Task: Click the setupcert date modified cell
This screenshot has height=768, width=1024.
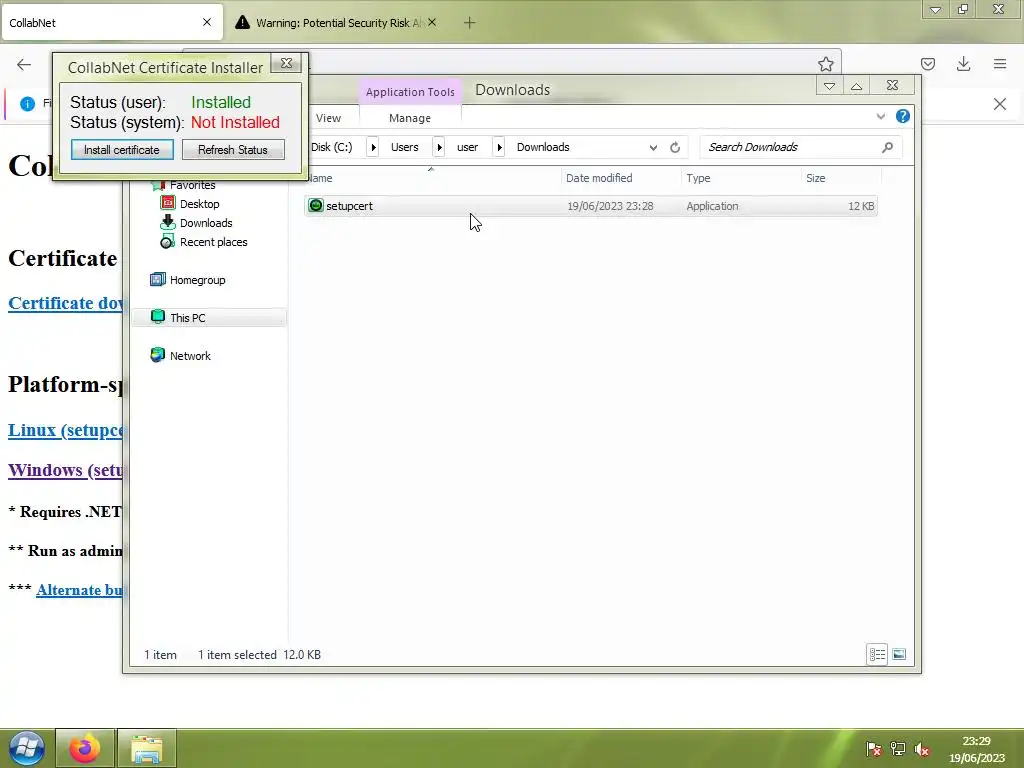Action: point(610,206)
